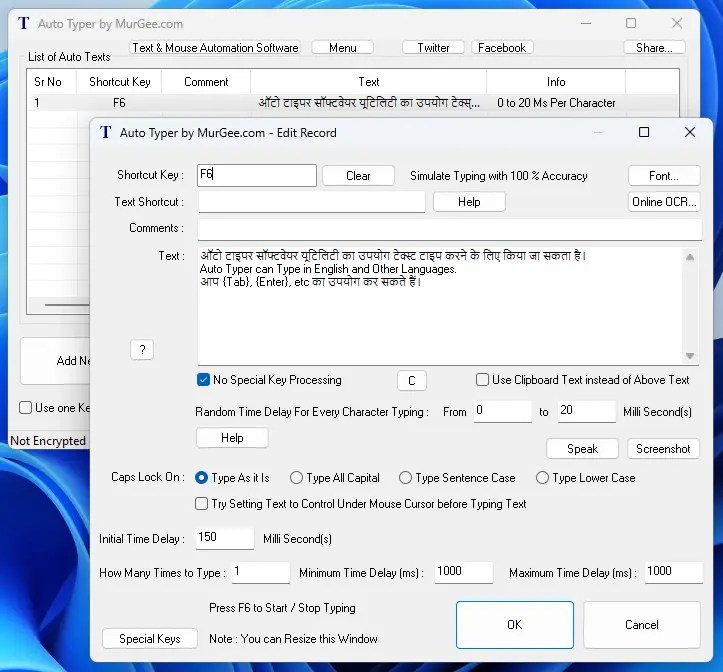Close the main Auto Typer window

coord(677,23)
